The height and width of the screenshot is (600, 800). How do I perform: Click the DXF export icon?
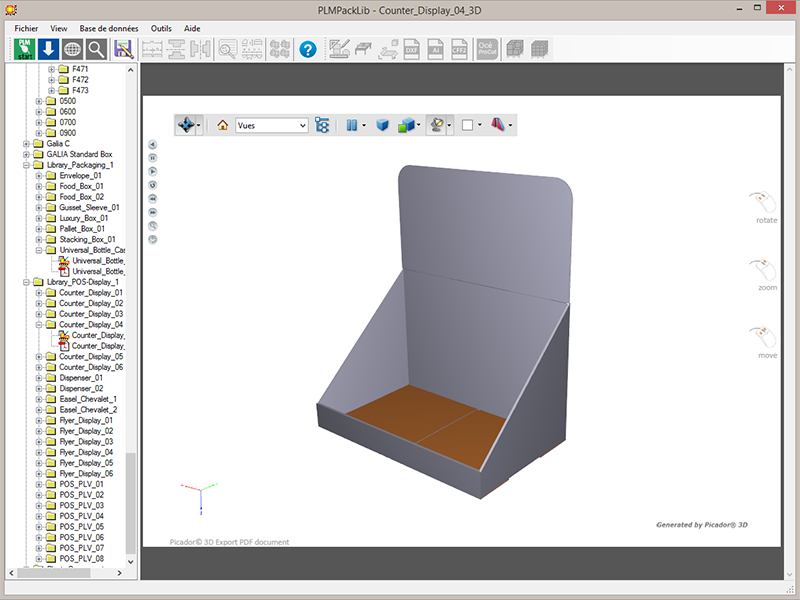point(411,49)
